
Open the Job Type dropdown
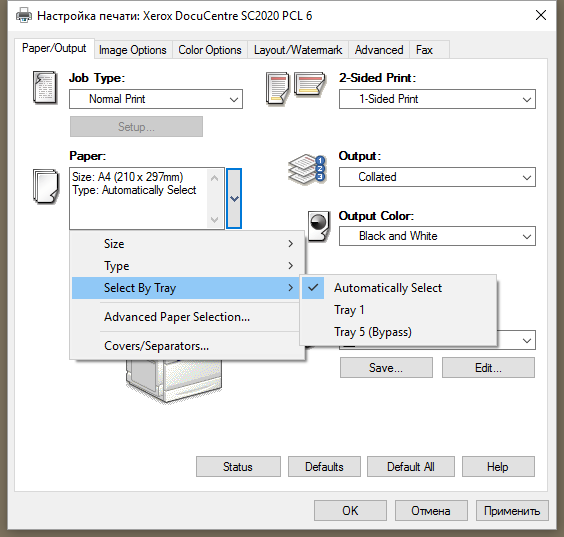pos(156,99)
